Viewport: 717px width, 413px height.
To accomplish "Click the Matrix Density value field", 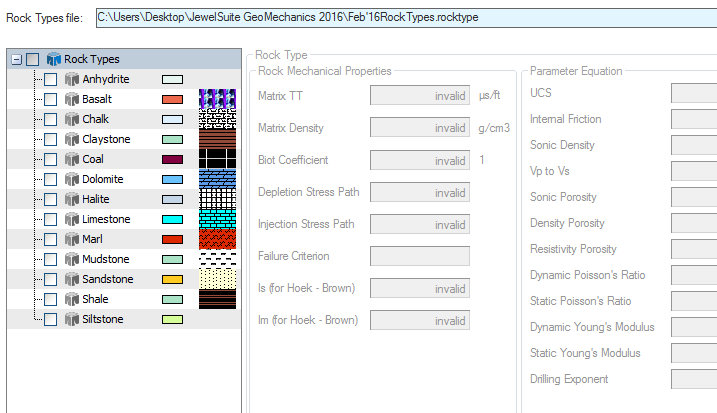I will (x=420, y=128).
